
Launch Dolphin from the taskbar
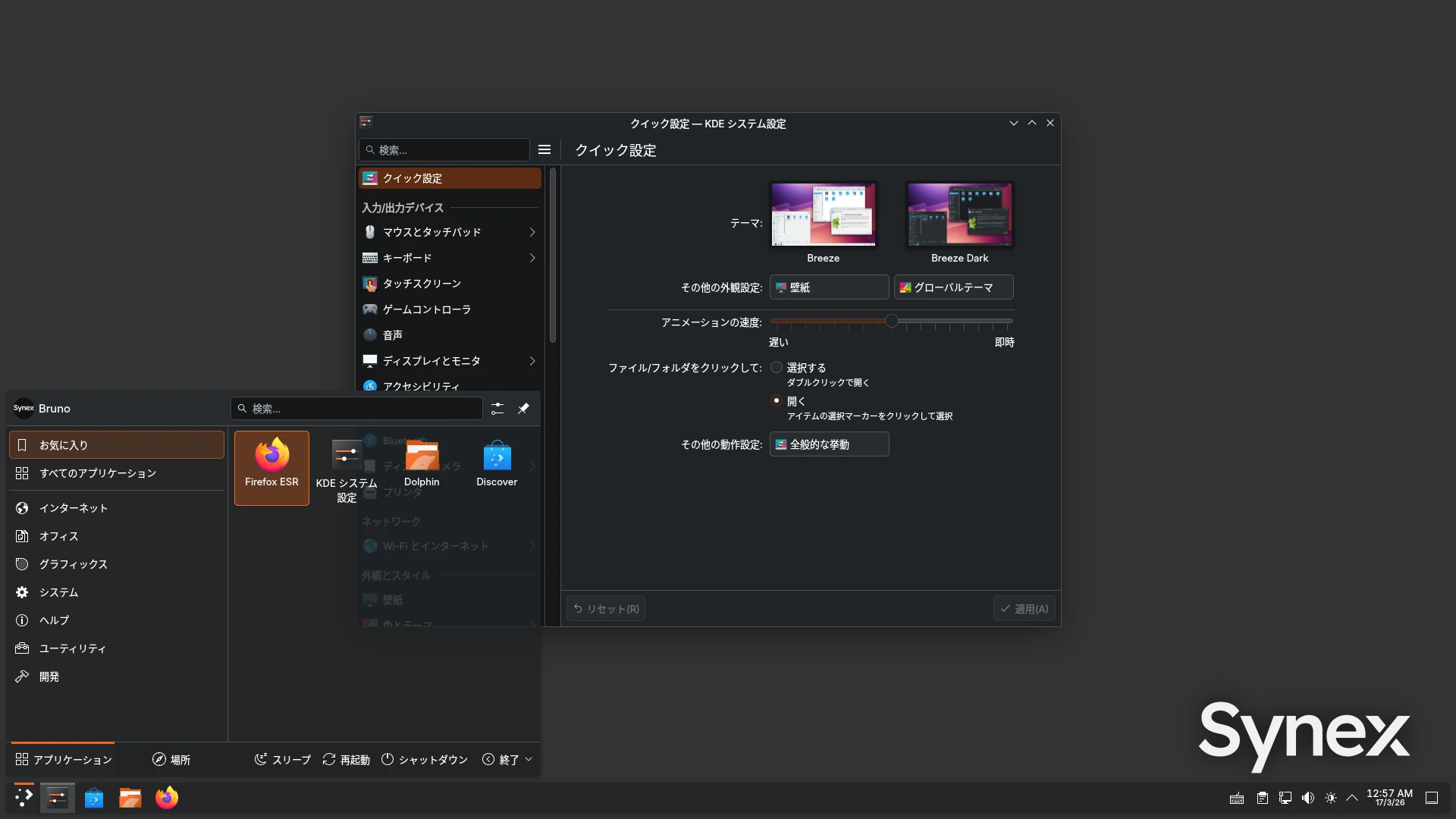pyautogui.click(x=130, y=797)
